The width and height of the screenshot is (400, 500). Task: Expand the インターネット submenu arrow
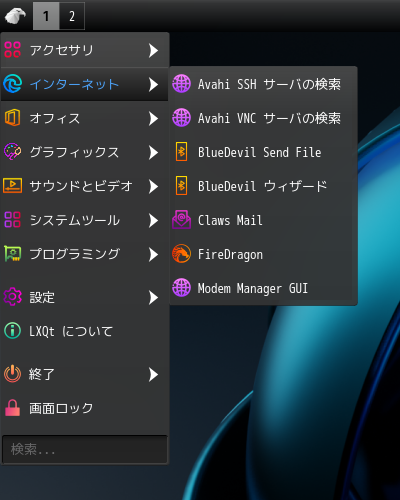153,84
